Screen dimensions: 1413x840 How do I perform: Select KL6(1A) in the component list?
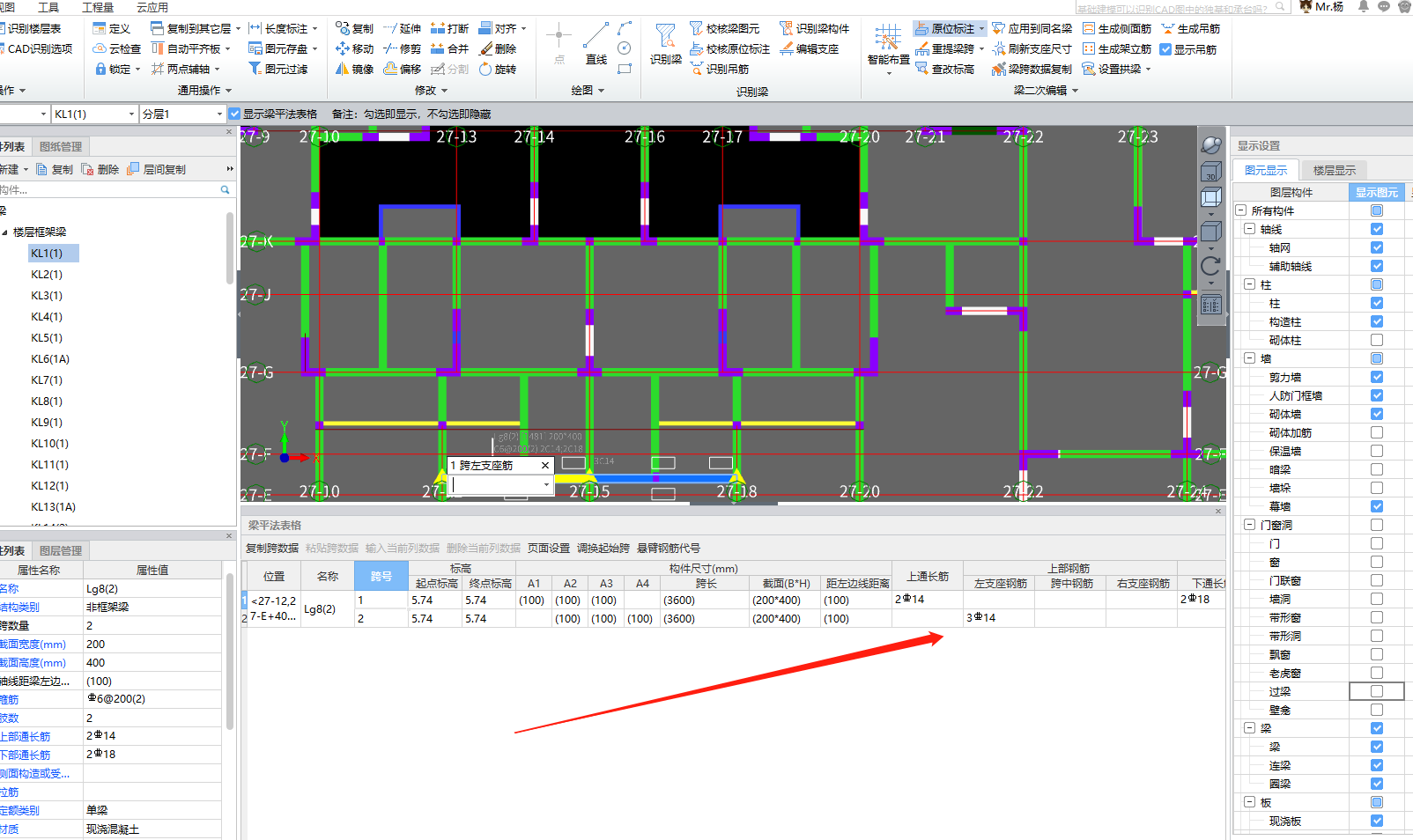coord(50,359)
